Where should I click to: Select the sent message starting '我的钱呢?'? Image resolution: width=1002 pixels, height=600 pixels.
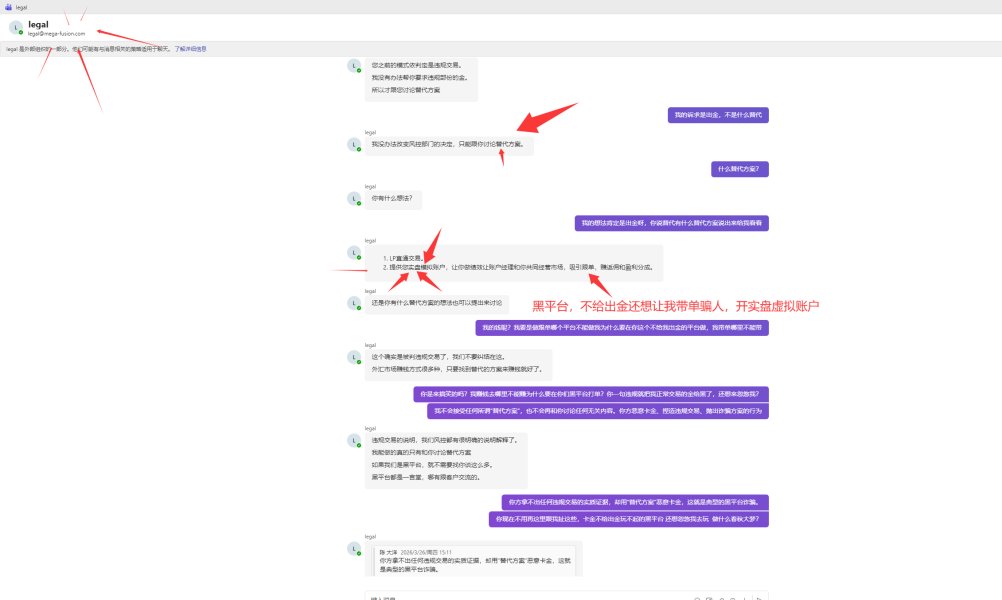point(622,328)
